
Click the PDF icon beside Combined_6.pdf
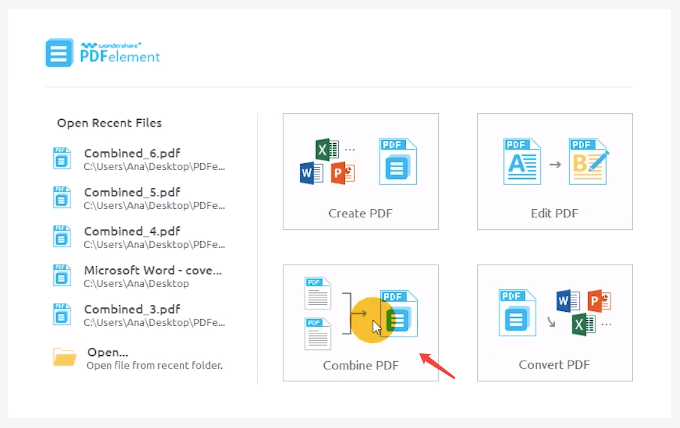tap(62, 159)
